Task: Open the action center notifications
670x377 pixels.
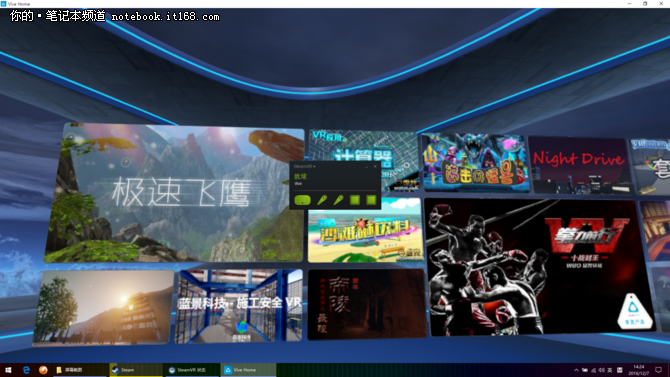Action: 658,370
